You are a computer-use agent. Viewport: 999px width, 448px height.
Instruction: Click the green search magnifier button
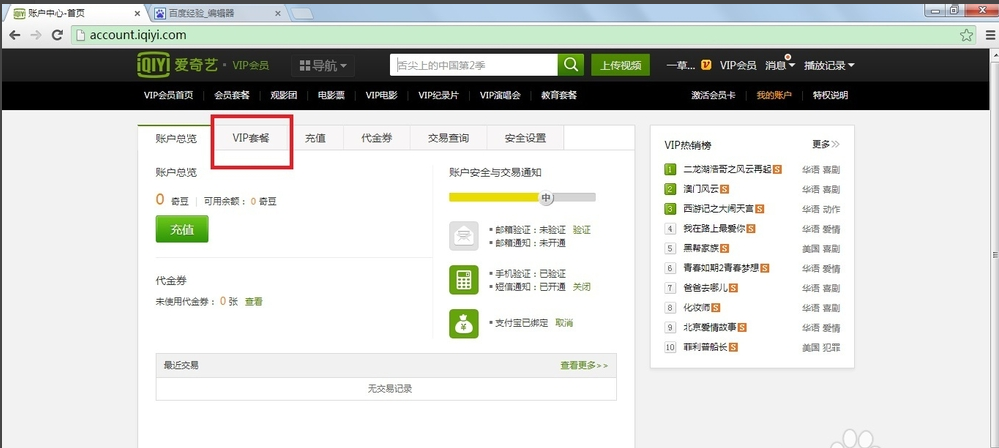click(x=571, y=64)
